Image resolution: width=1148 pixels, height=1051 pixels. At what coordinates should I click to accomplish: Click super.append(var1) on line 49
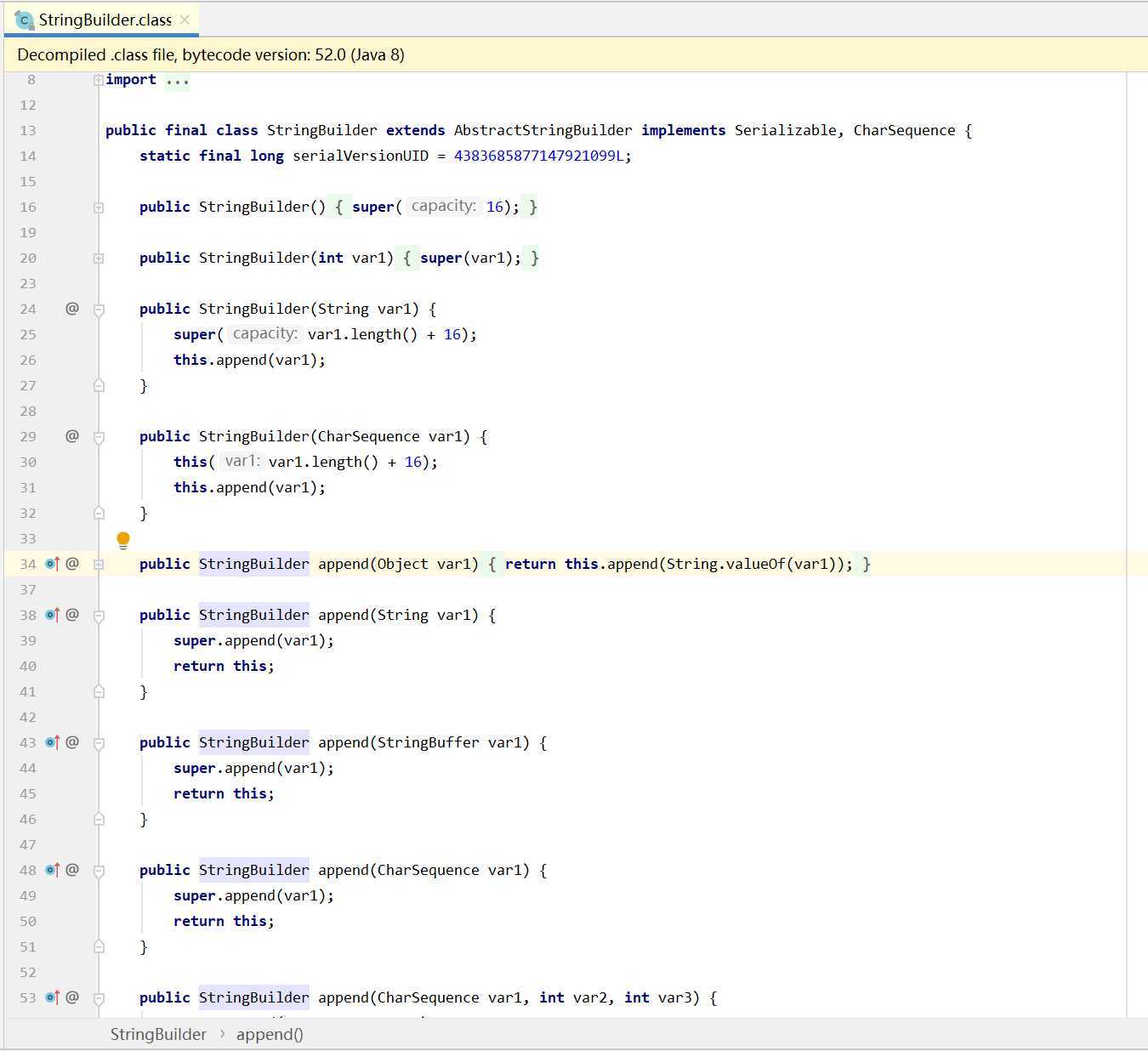click(x=250, y=895)
